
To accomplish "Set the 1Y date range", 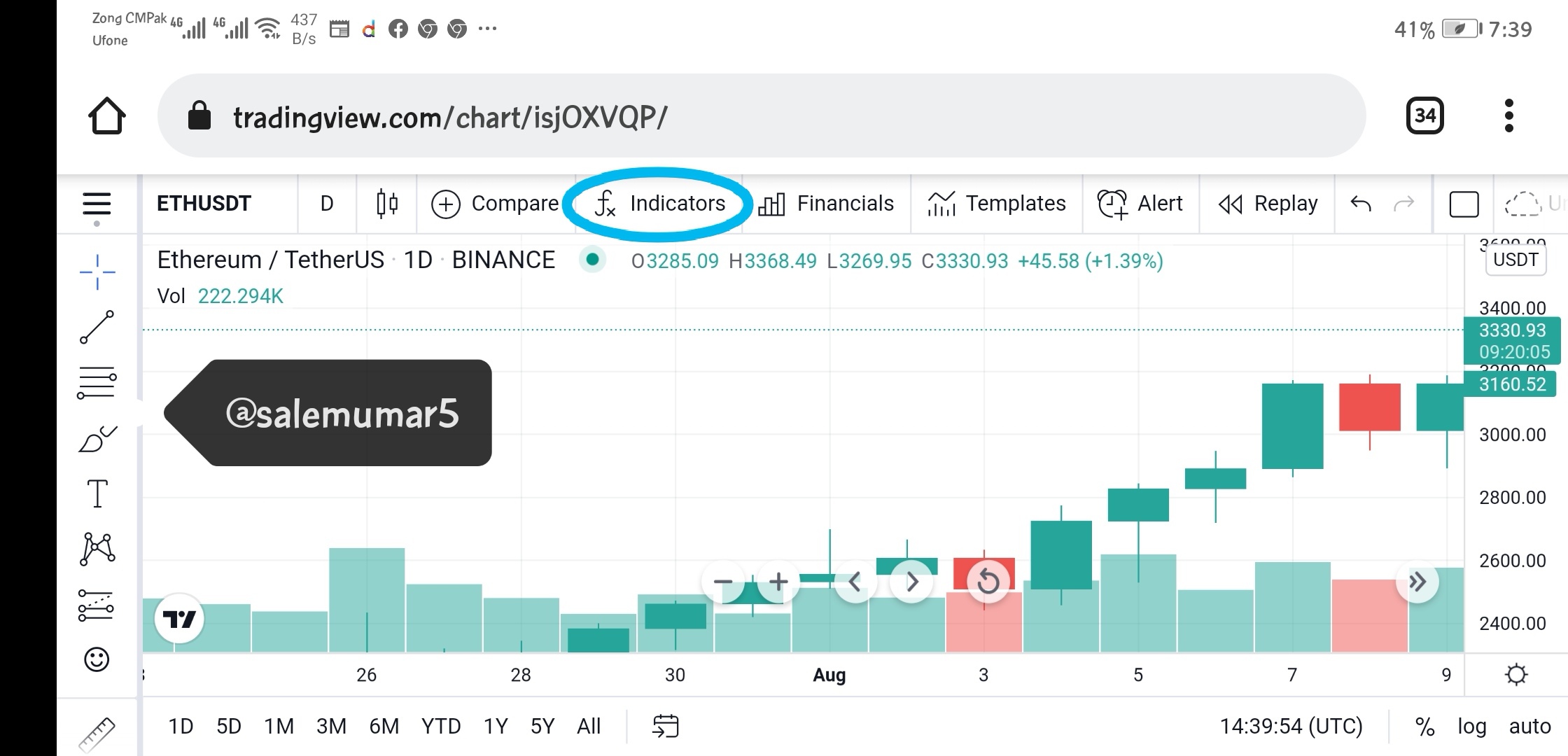I will click(496, 727).
